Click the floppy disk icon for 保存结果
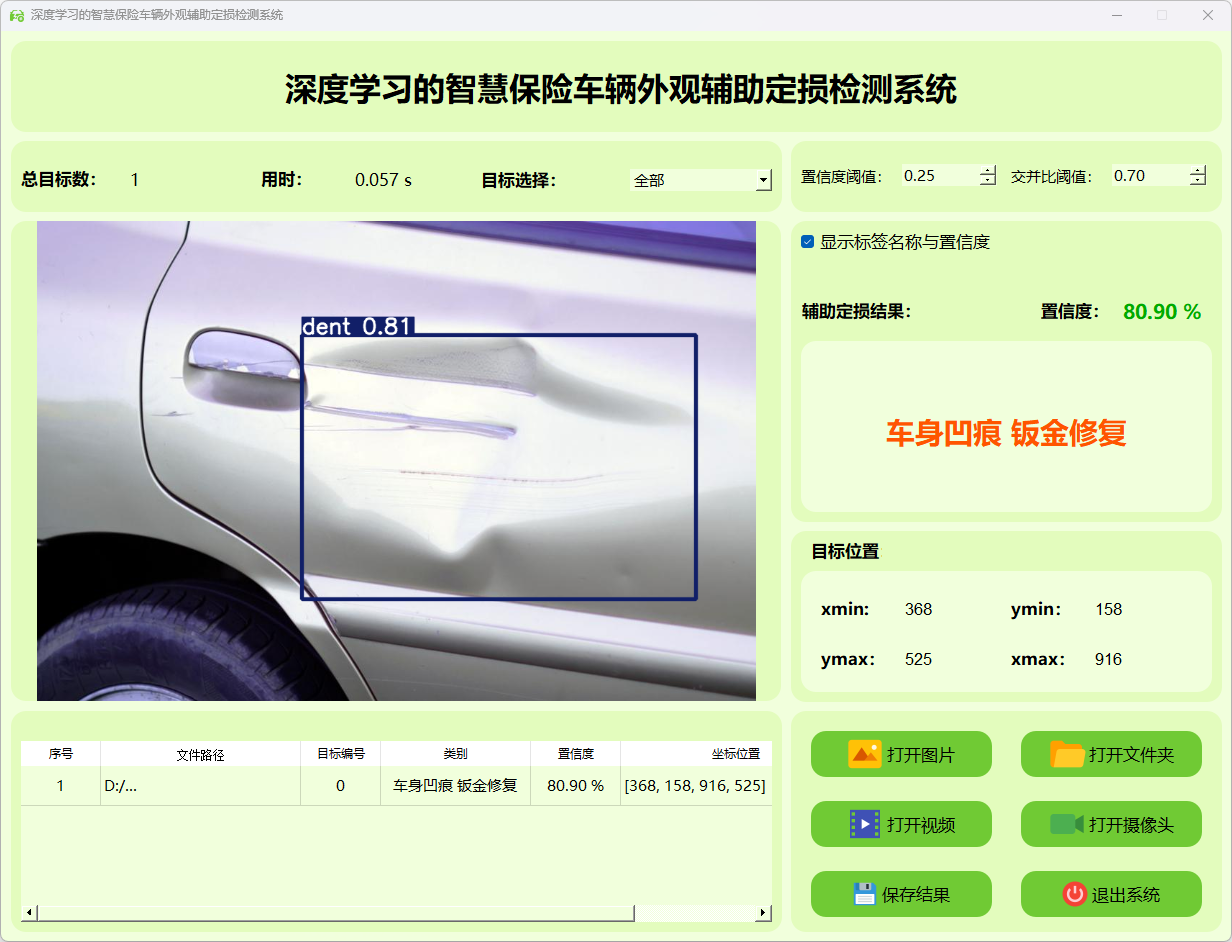 click(x=864, y=894)
